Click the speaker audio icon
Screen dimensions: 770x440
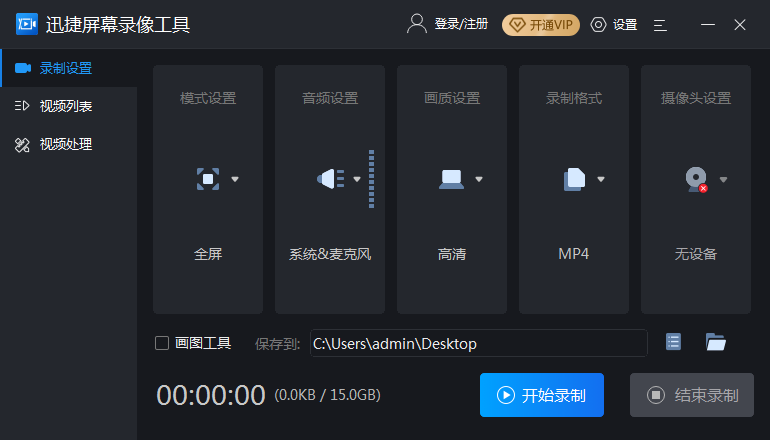point(330,179)
